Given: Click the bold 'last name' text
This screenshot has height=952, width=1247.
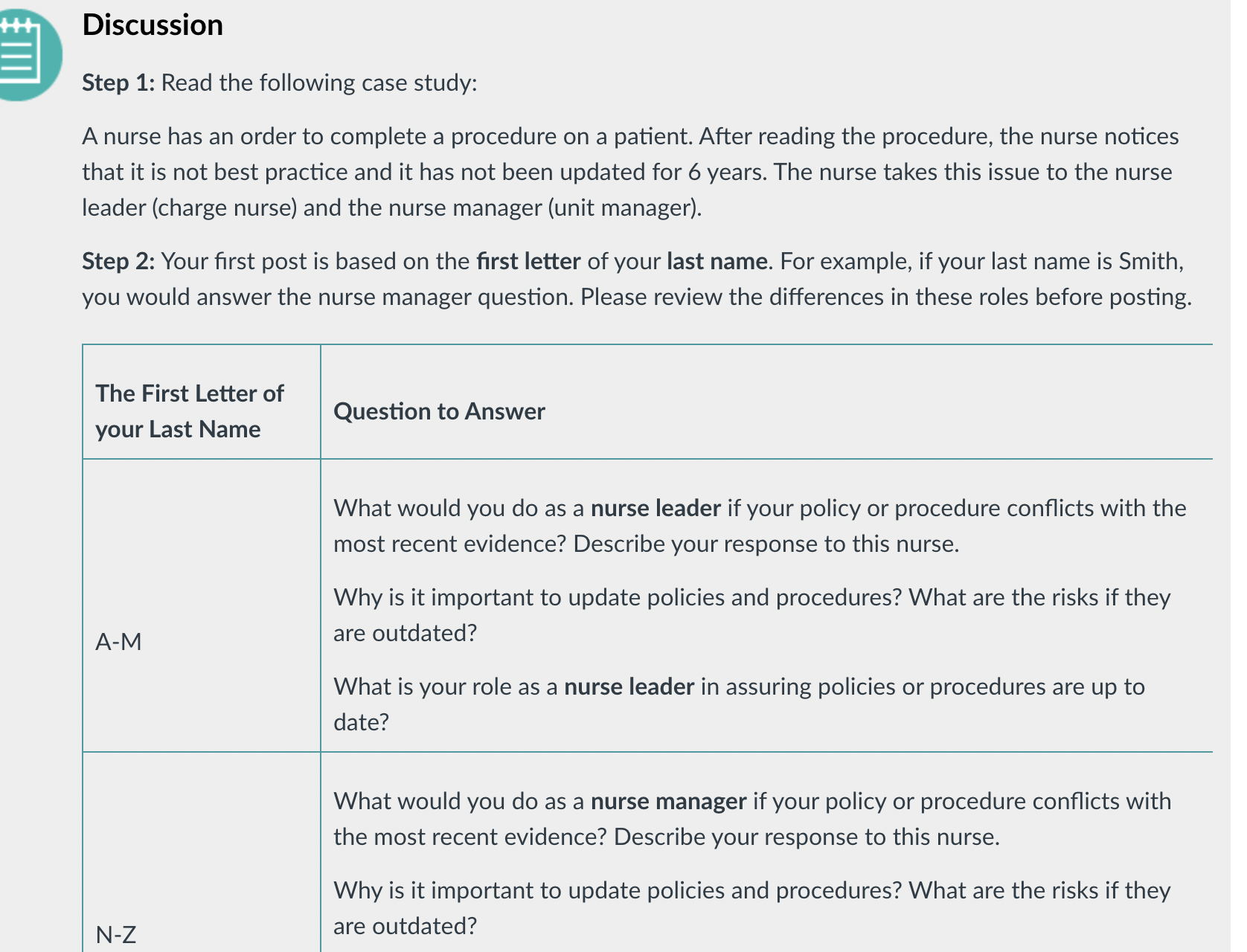Looking at the screenshot, I should (x=717, y=261).
